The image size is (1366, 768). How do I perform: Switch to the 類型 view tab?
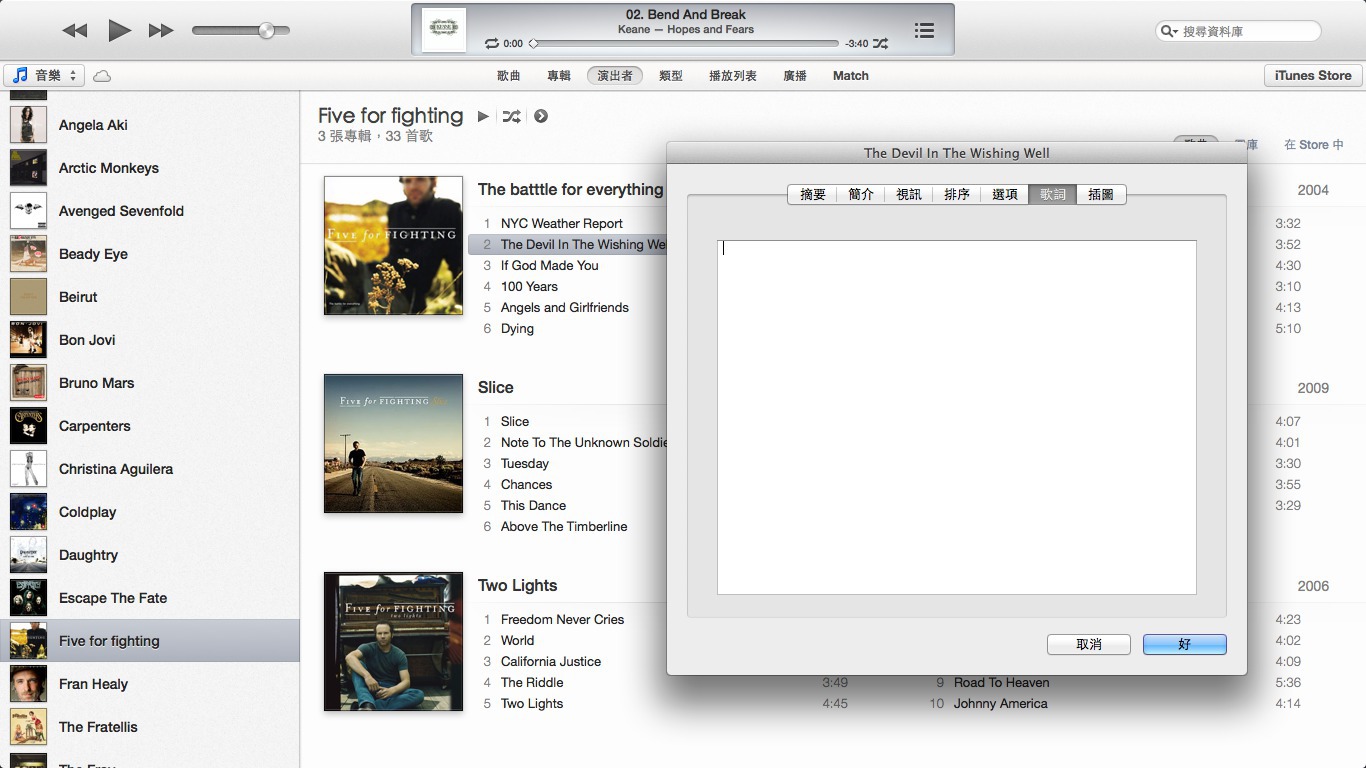tap(671, 76)
